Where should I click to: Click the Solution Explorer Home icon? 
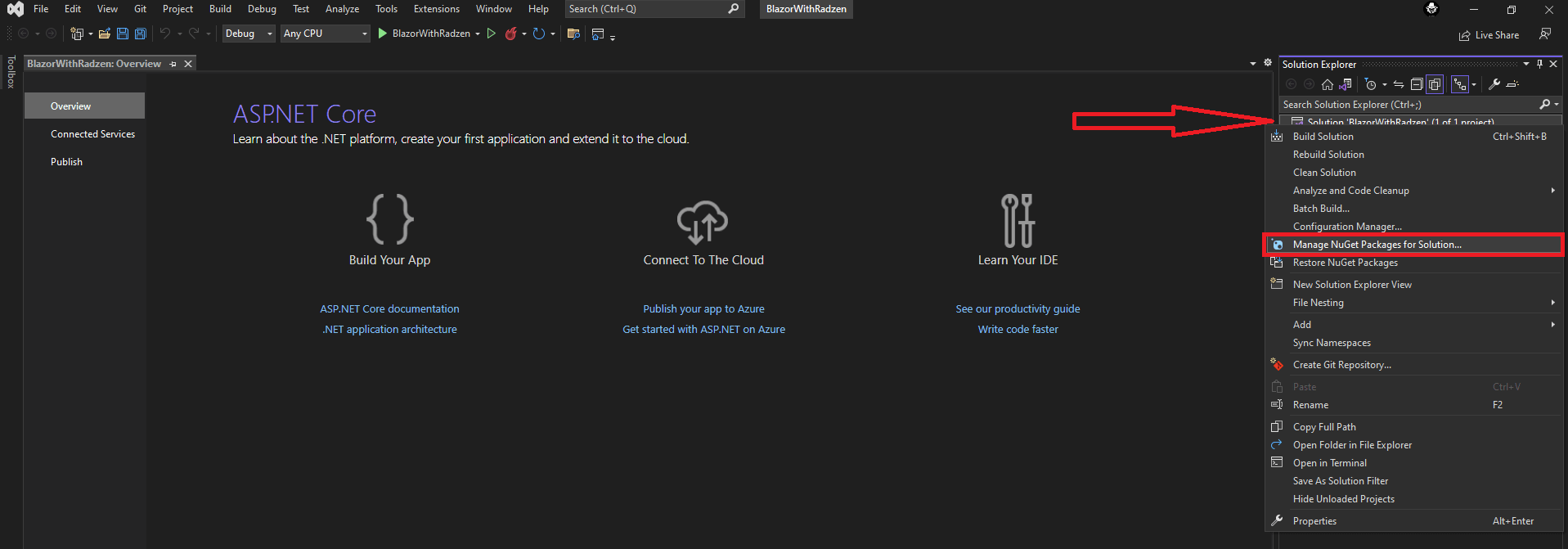(x=1328, y=84)
